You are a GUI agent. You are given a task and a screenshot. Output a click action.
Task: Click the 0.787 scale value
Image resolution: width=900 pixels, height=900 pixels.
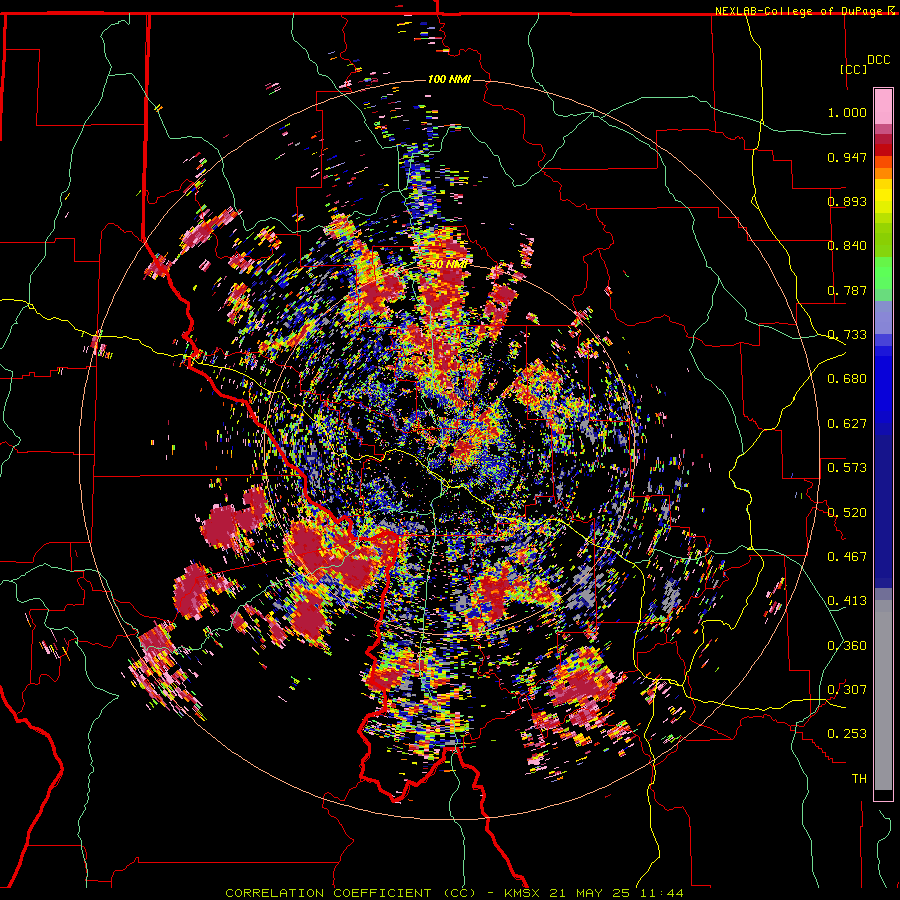pyautogui.click(x=847, y=290)
